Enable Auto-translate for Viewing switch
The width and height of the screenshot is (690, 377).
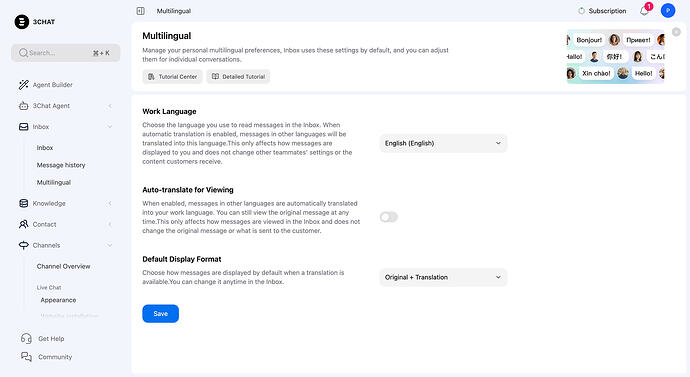coord(389,217)
